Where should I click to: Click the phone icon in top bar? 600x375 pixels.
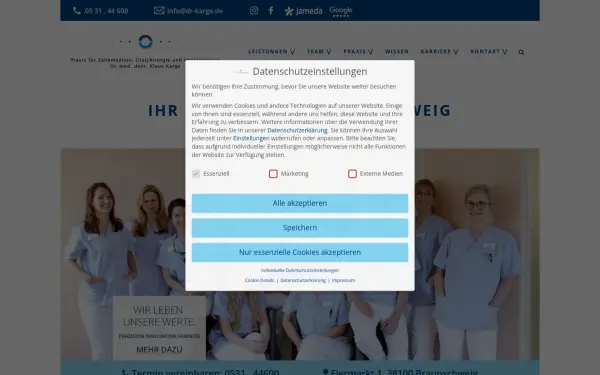click(x=77, y=11)
